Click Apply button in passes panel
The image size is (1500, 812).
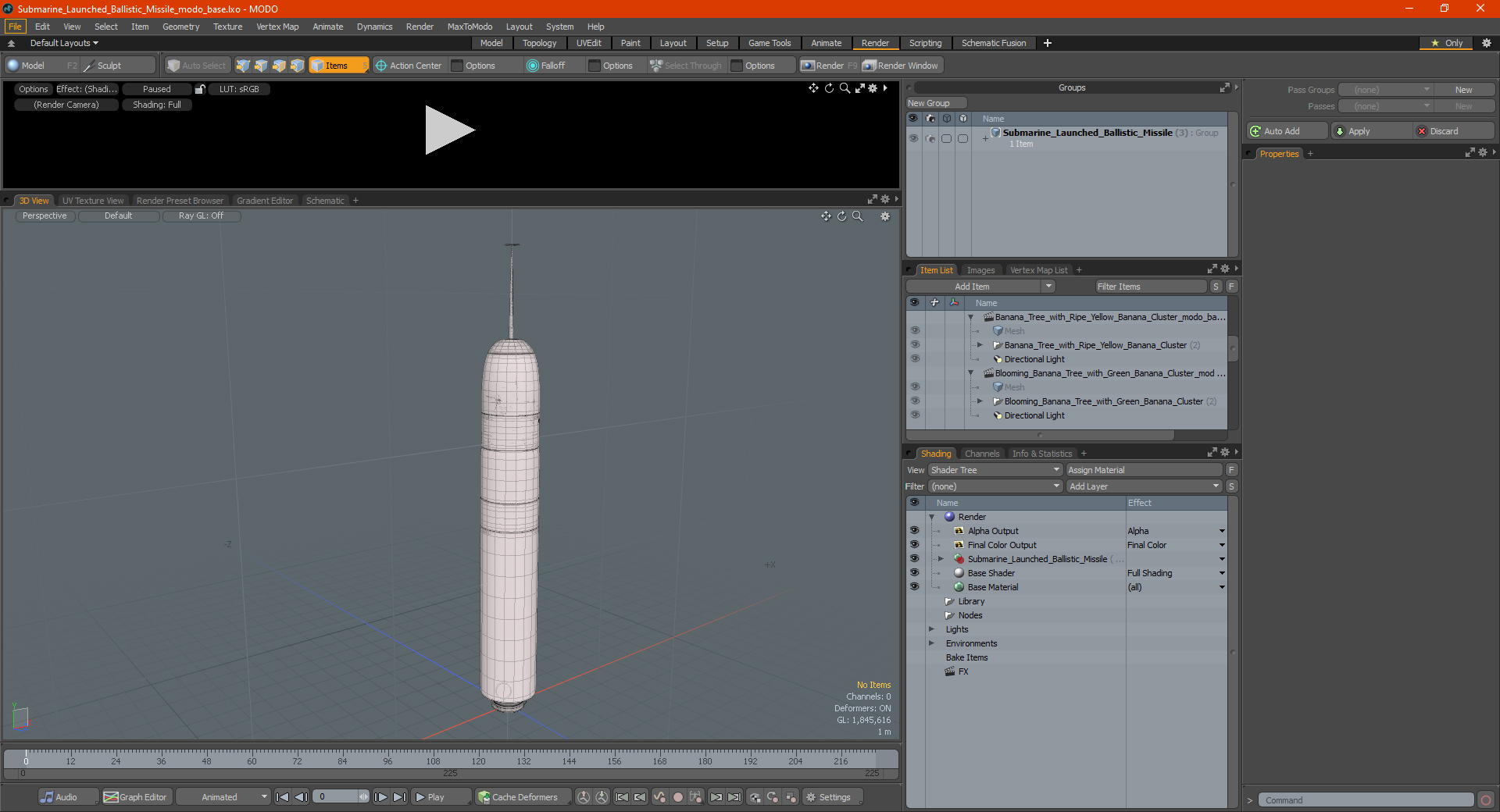point(1371,131)
